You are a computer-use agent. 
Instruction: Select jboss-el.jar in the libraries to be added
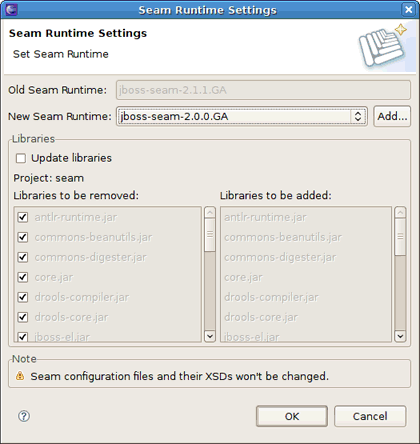(251, 337)
